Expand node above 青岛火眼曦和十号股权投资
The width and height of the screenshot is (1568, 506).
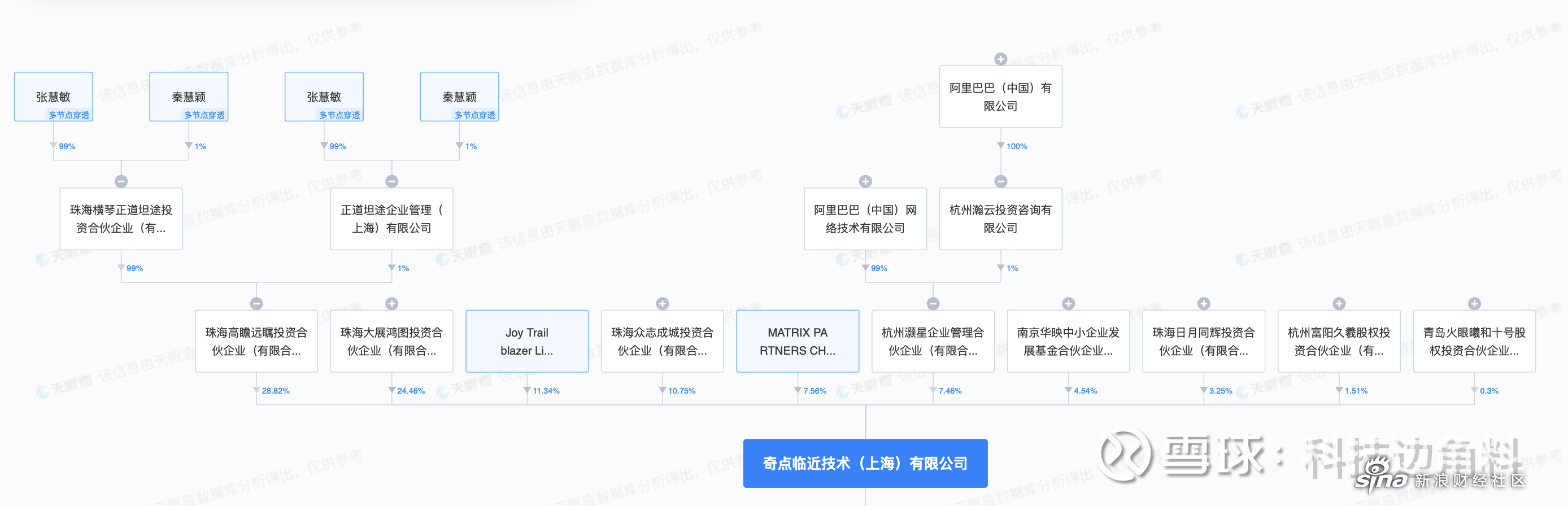pyautogui.click(x=1474, y=303)
